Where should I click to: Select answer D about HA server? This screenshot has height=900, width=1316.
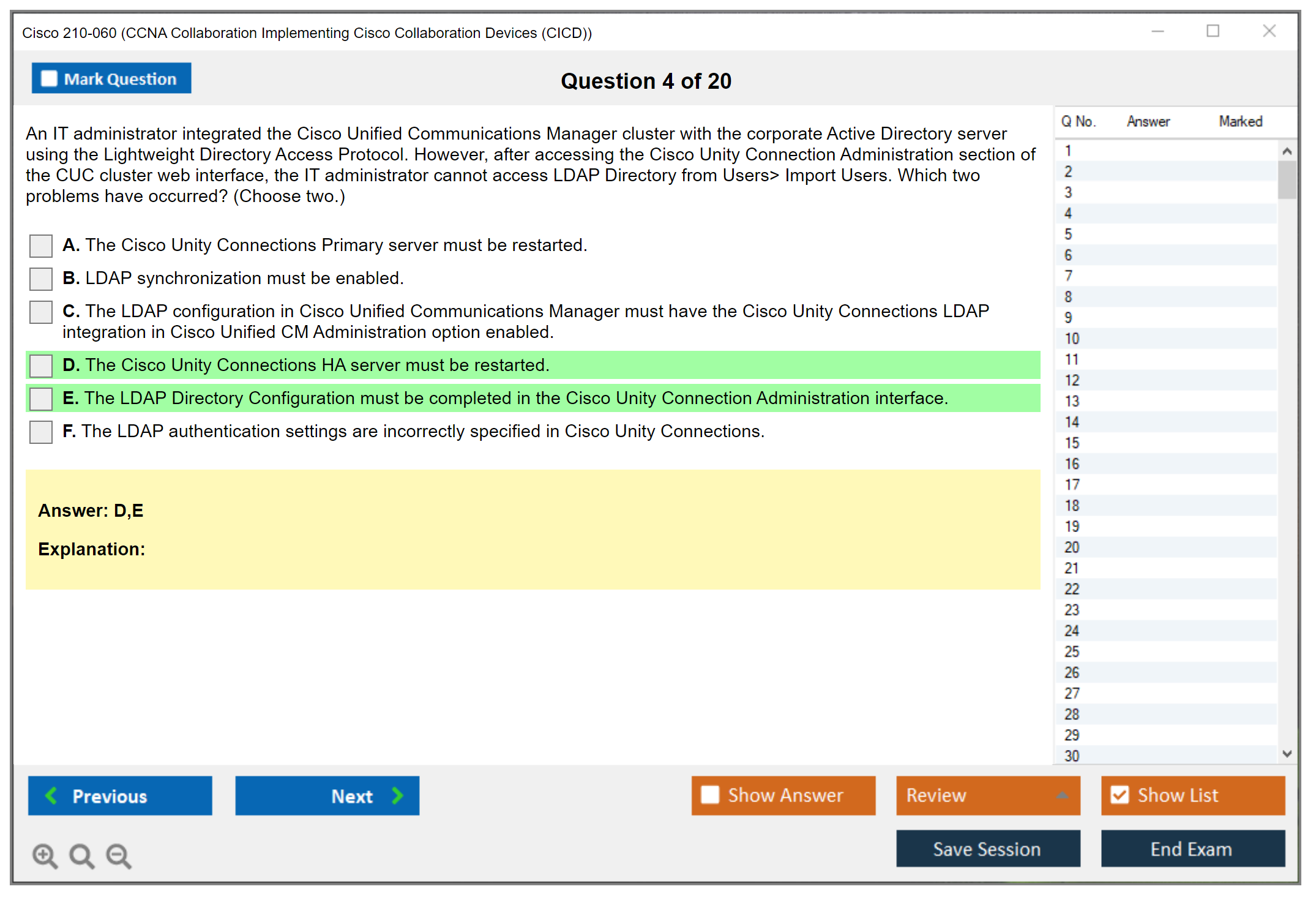point(41,366)
